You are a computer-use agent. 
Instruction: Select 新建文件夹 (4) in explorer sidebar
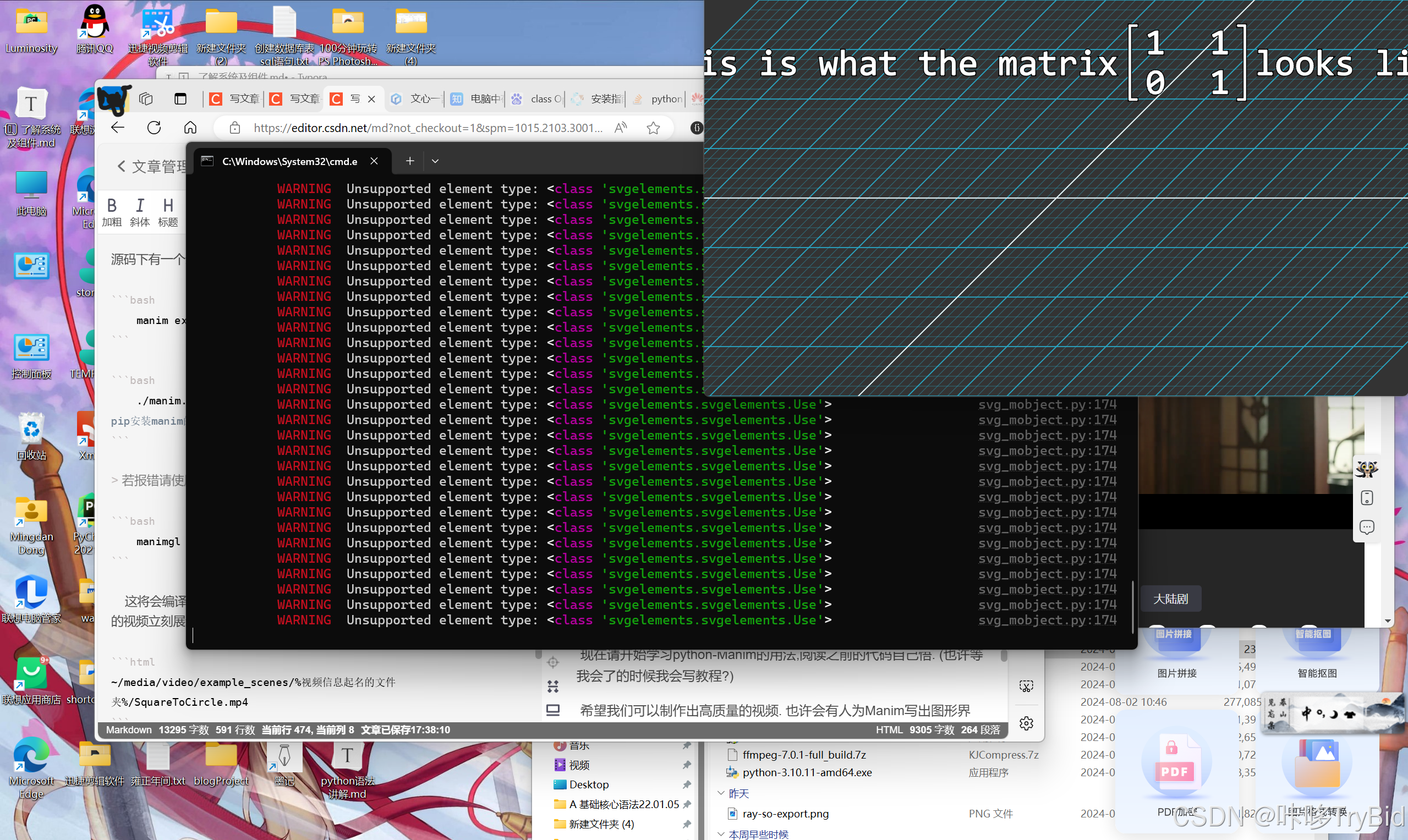click(x=593, y=824)
